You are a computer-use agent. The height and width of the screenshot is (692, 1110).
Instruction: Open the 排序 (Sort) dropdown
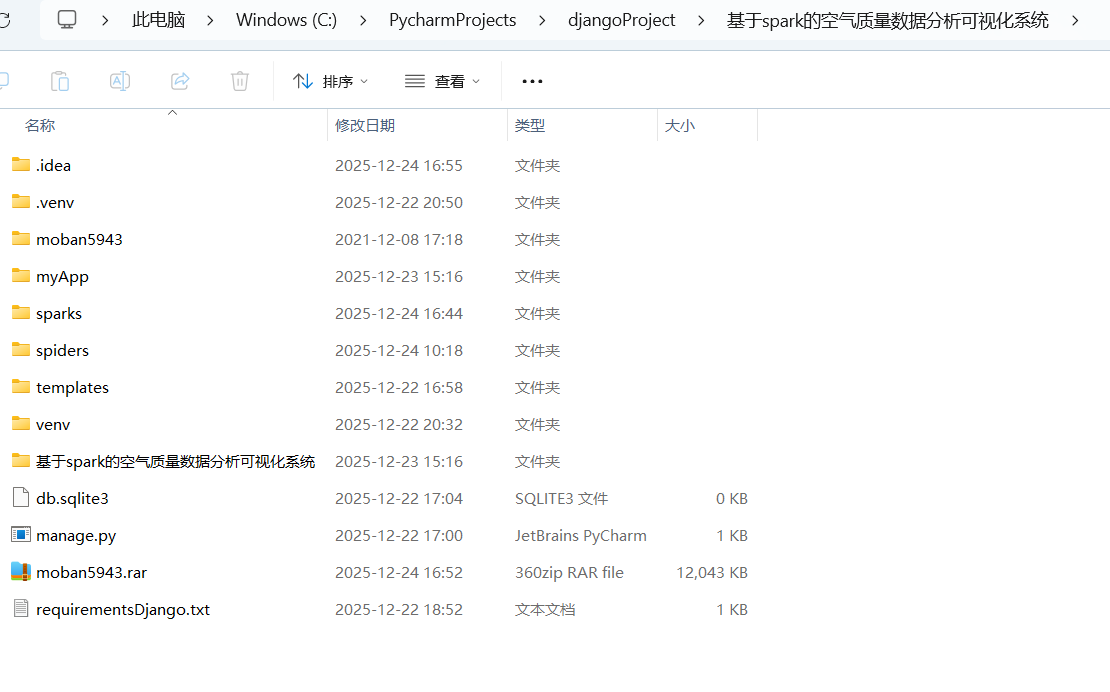point(331,81)
